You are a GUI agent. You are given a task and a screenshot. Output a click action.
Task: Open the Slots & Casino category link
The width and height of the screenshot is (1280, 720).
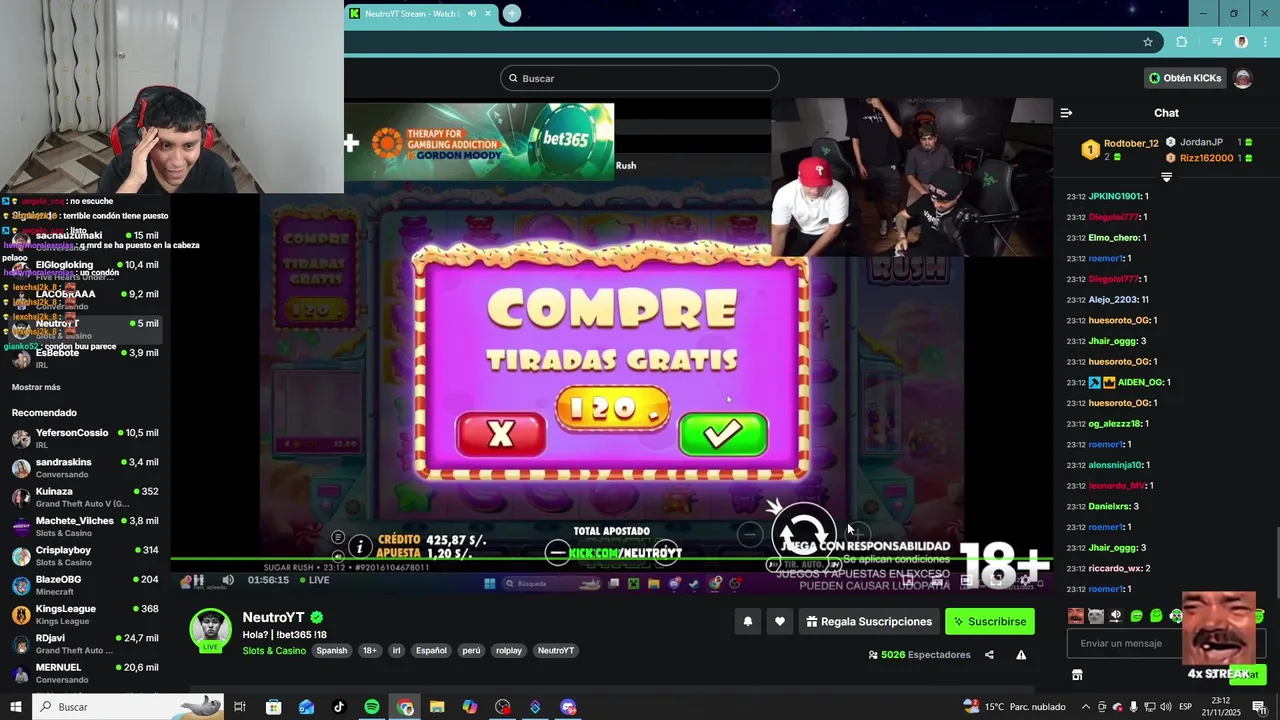click(x=274, y=651)
